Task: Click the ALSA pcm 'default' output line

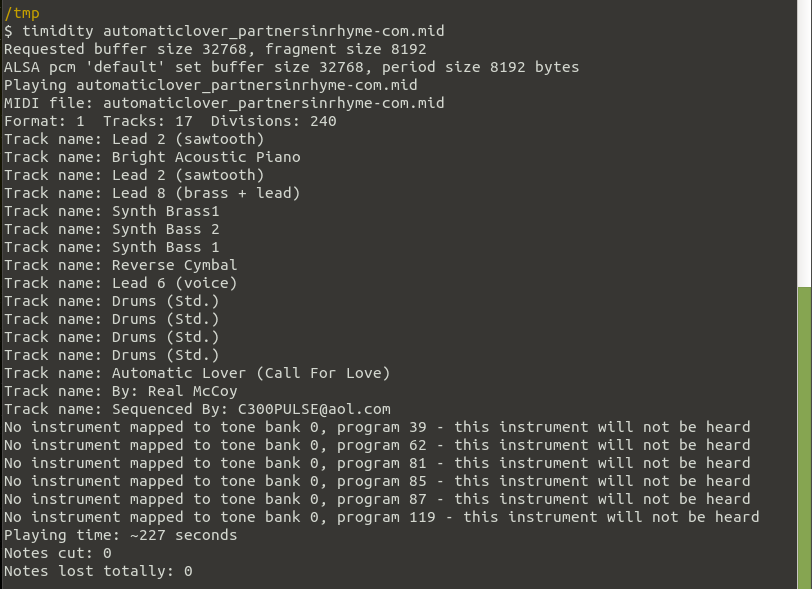Action: point(292,67)
